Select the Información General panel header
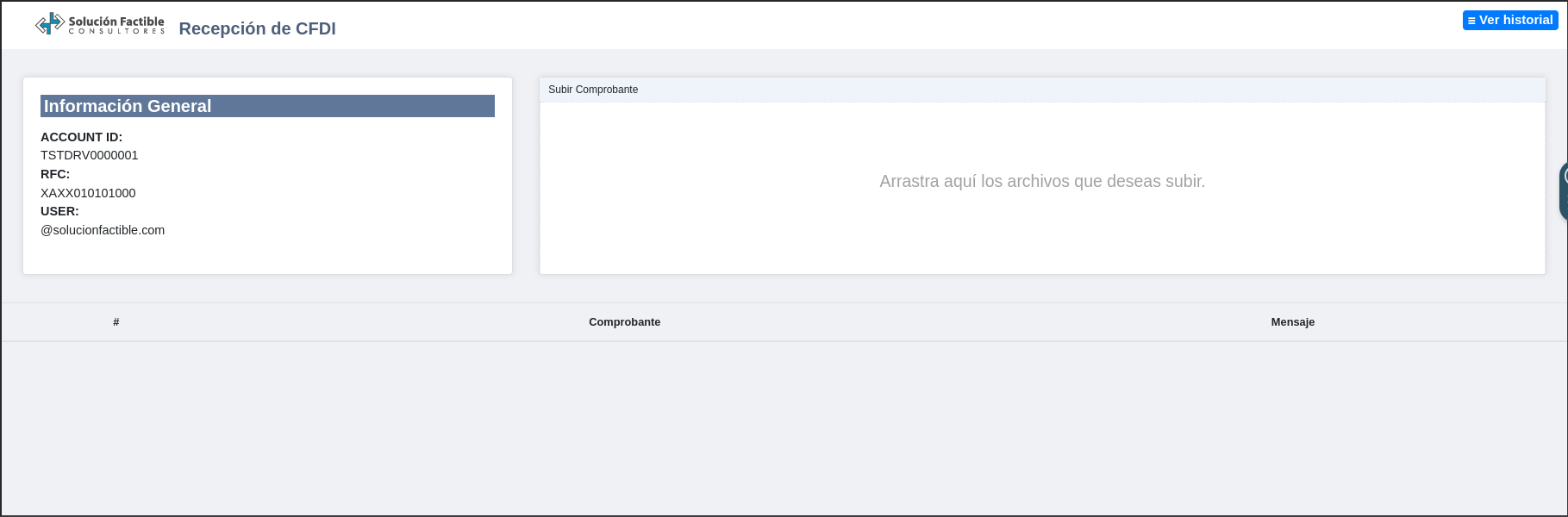Screen dimensions: 1568x517 (267, 106)
